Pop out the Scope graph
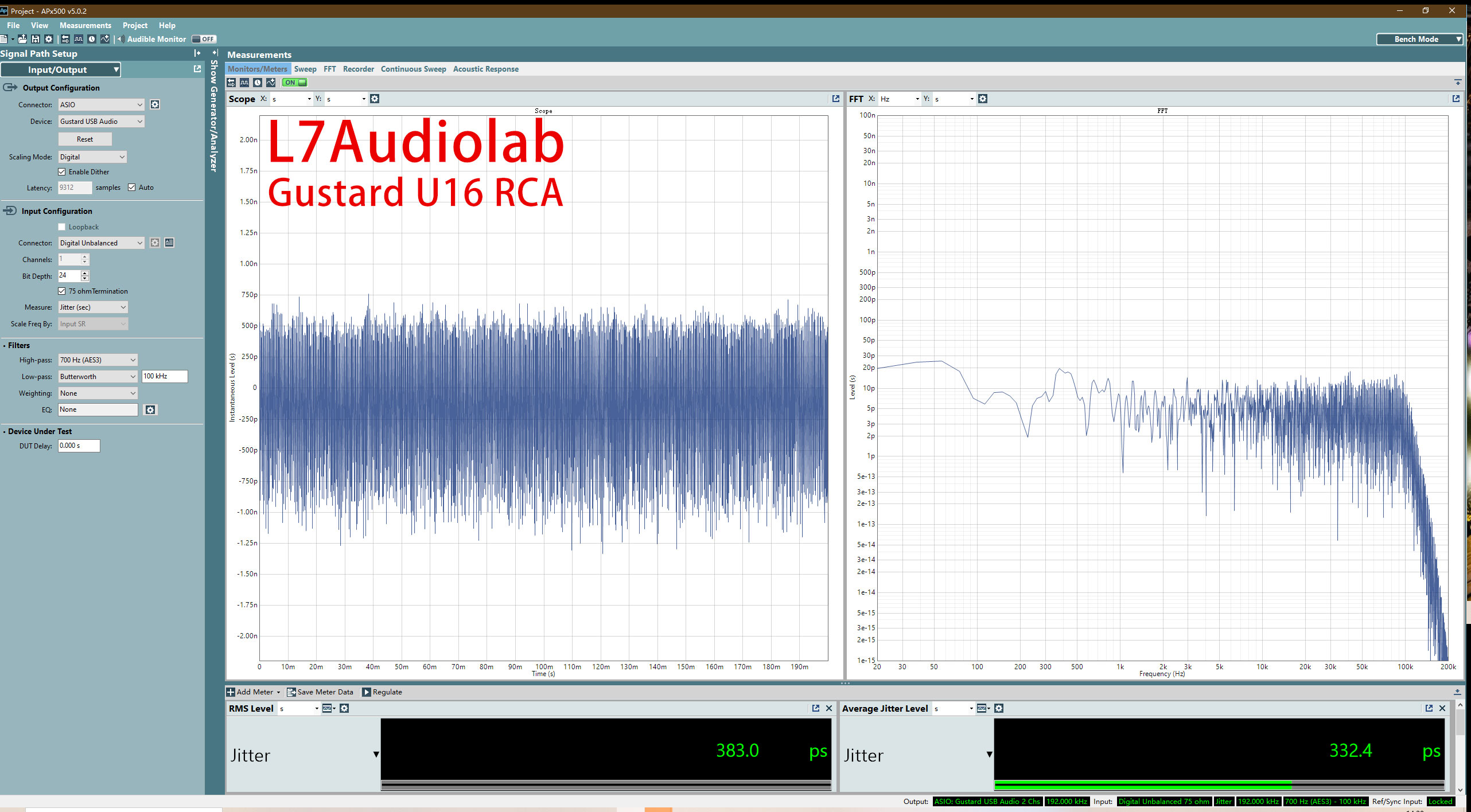Screen dimensions: 1471x812 click(836, 99)
